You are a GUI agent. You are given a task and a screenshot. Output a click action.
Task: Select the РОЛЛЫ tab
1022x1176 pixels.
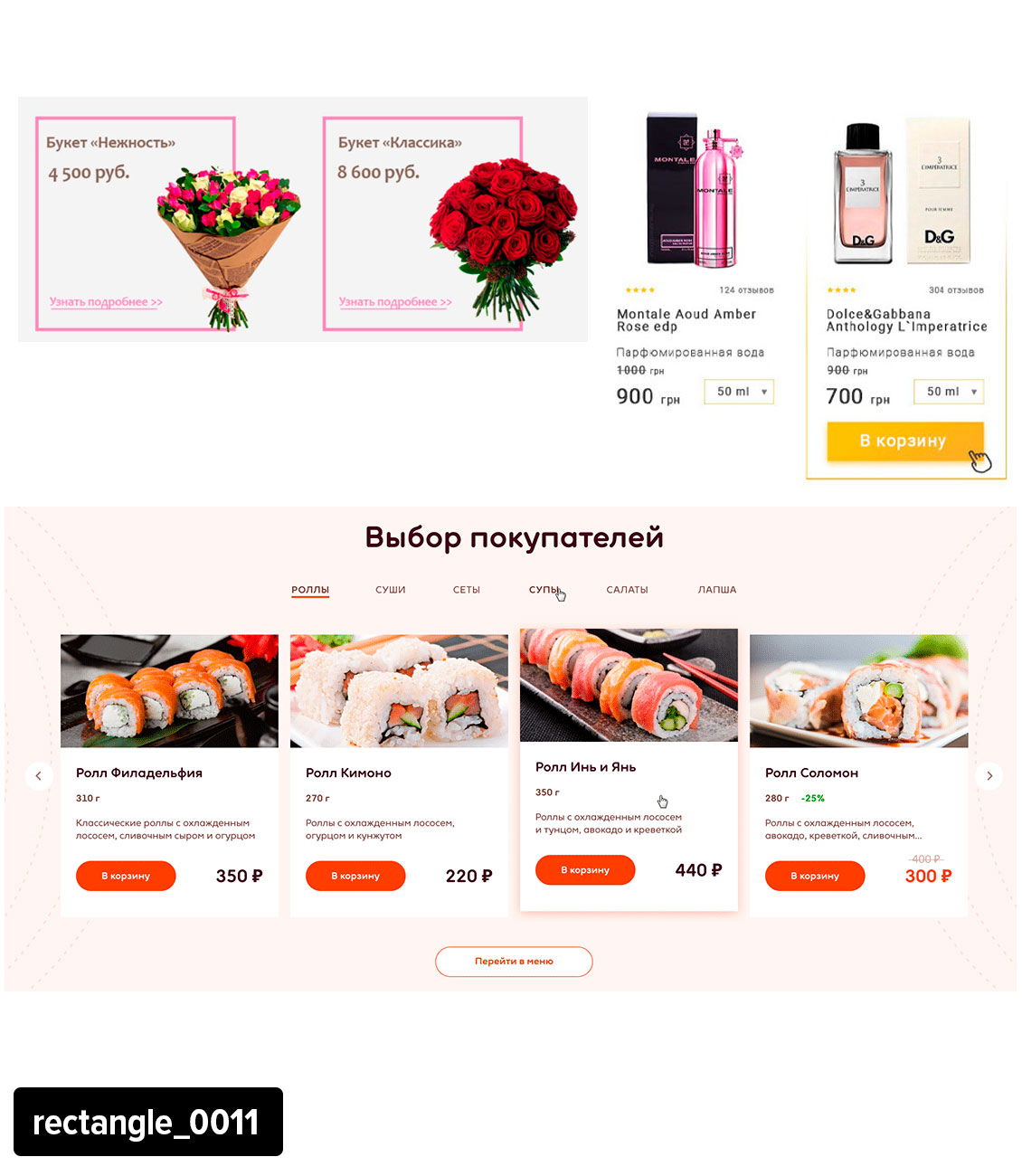310,590
